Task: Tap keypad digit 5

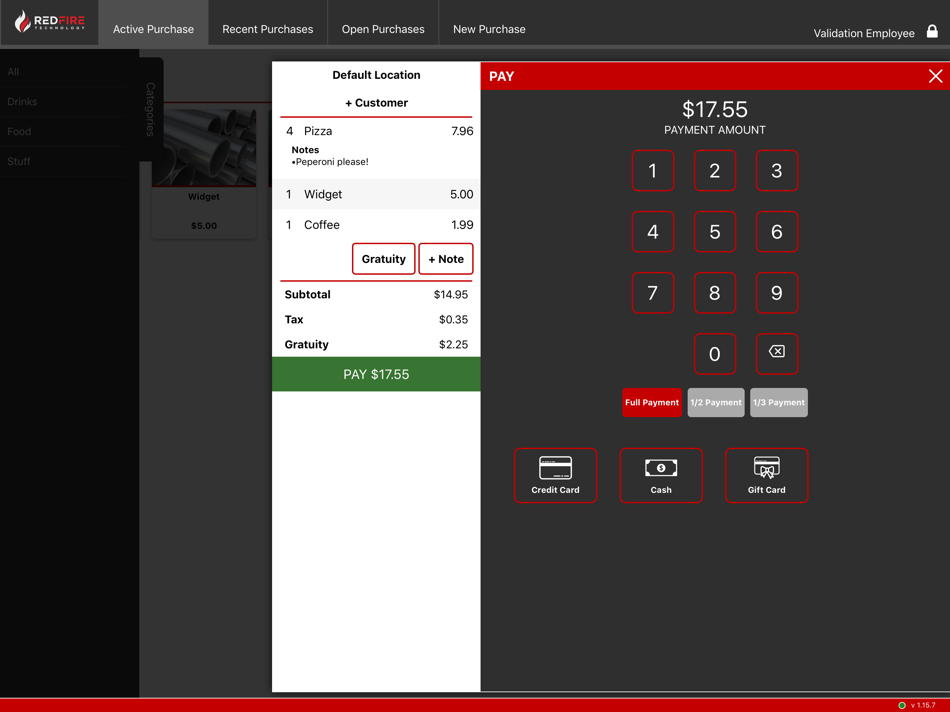Action: [714, 231]
